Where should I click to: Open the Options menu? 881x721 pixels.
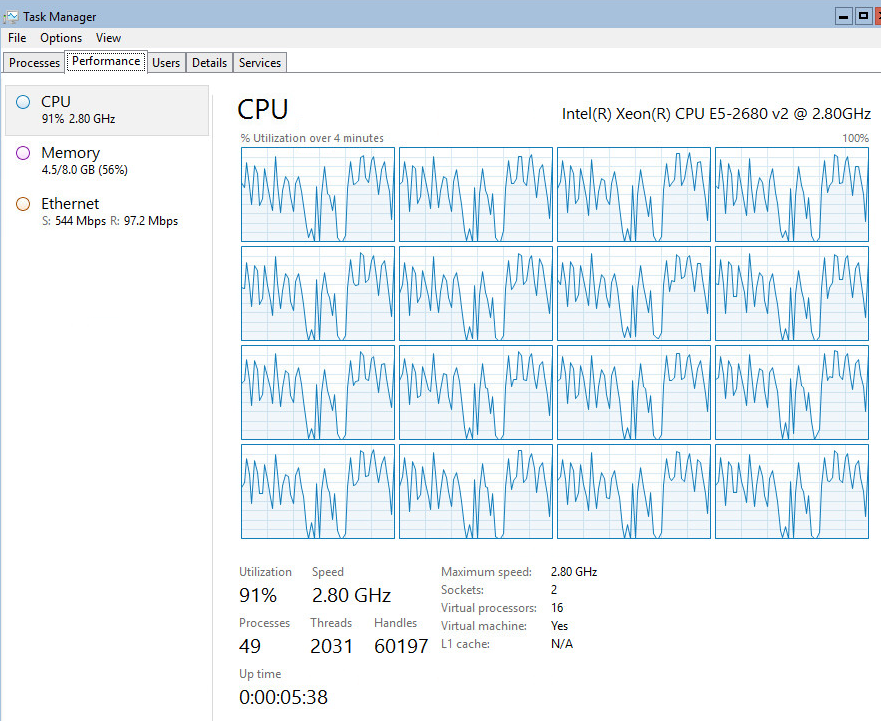click(61, 38)
